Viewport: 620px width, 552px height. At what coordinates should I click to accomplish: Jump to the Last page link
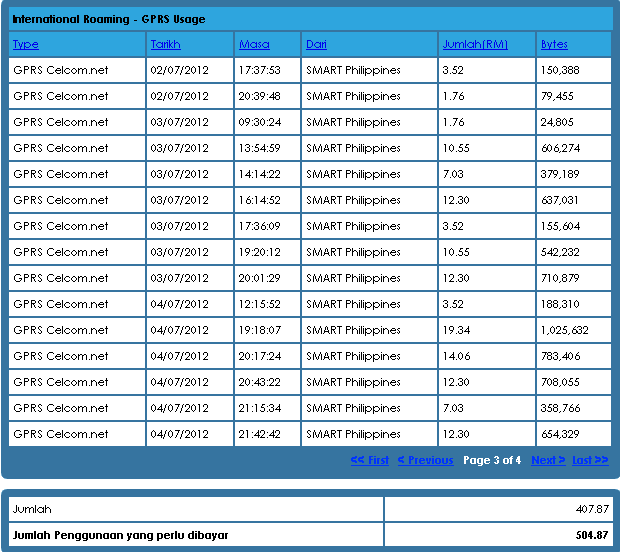pos(590,460)
